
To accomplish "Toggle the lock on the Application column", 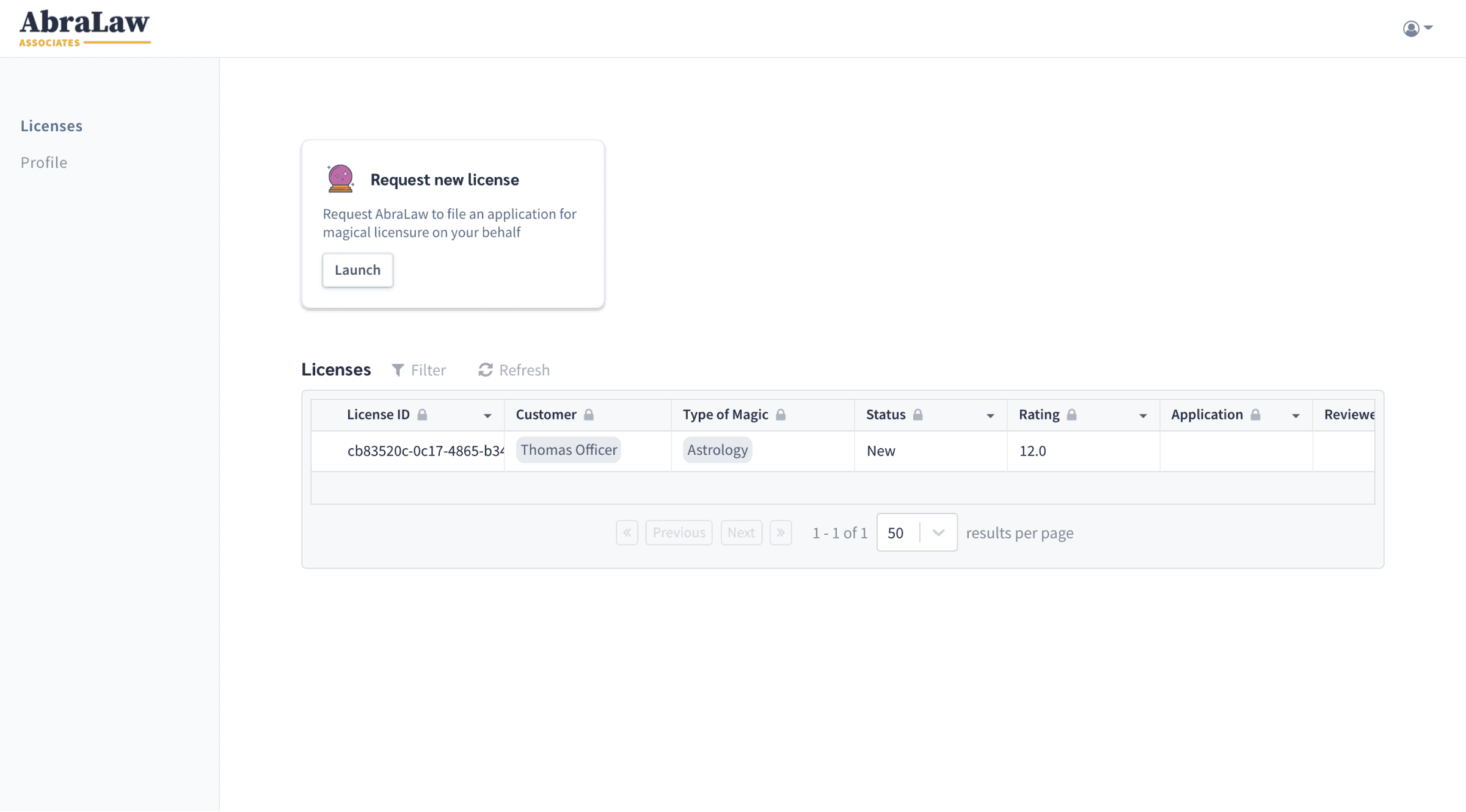I will 1255,414.
